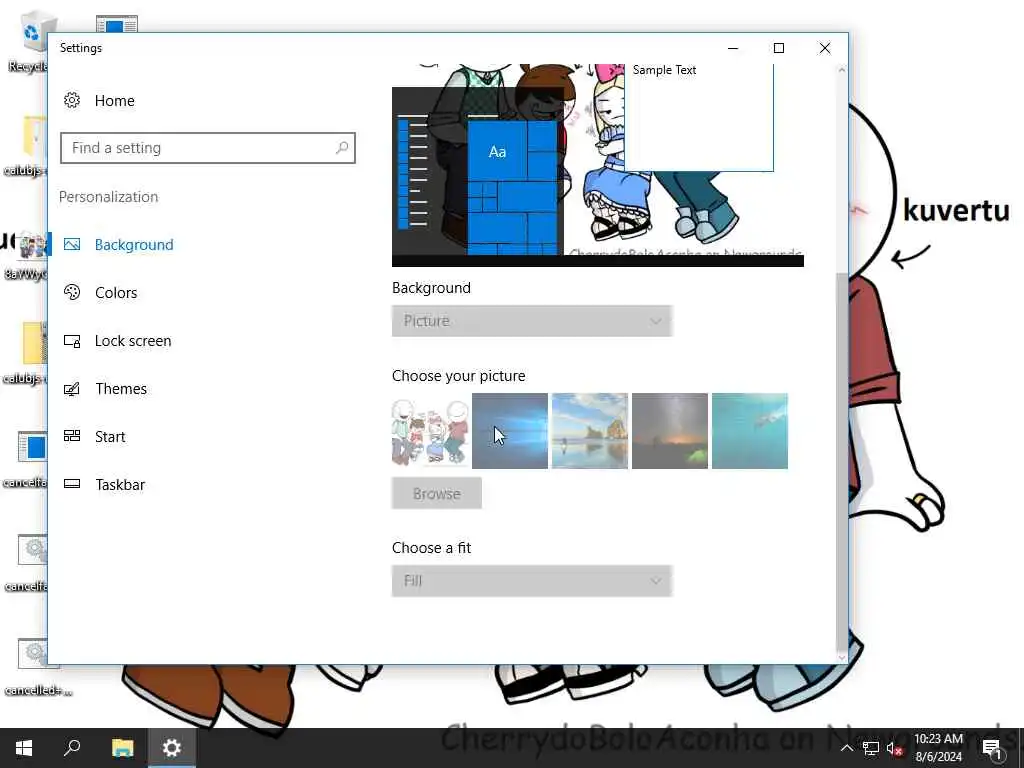Image resolution: width=1024 pixels, height=768 pixels.
Task: Open the Windows Start menu
Action: pyautogui.click(x=24, y=748)
